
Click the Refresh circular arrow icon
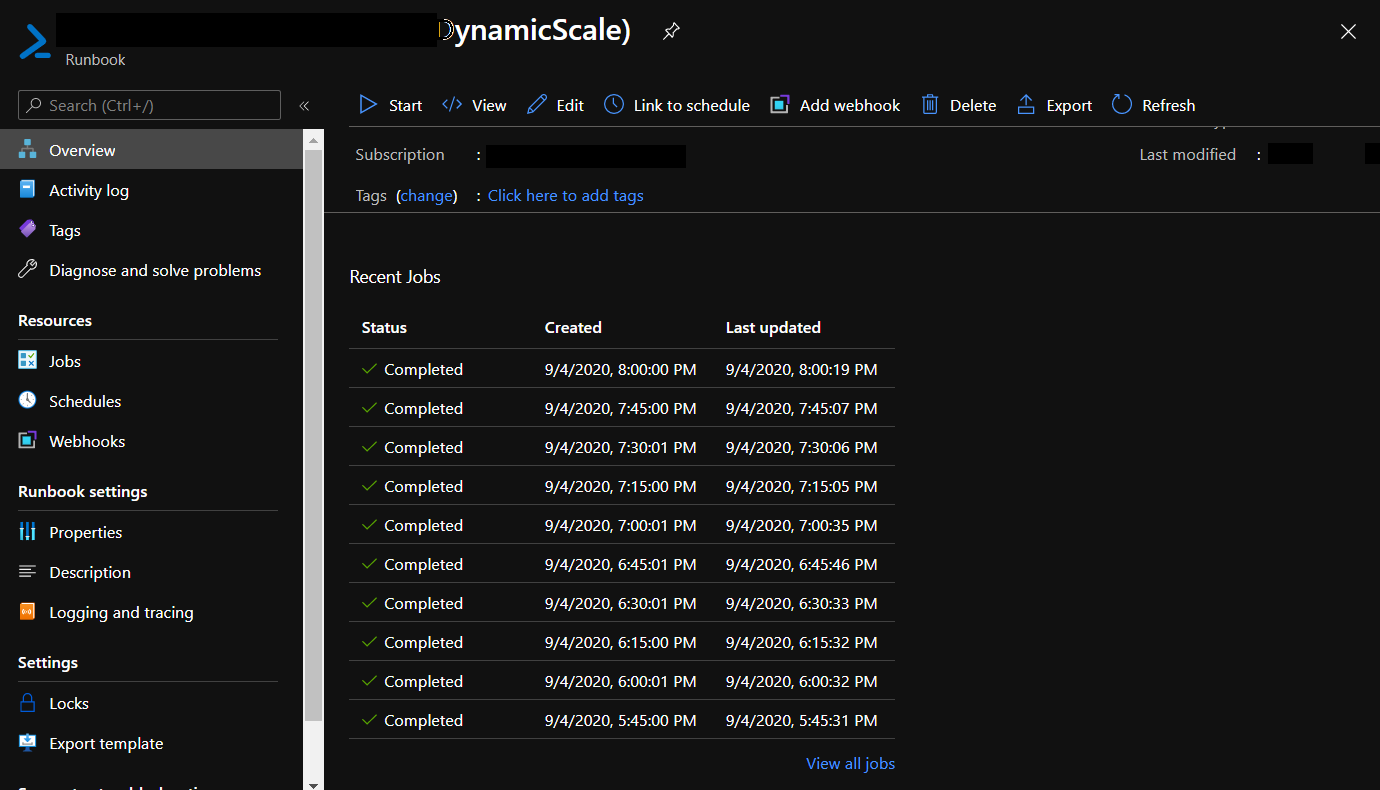coord(1122,105)
